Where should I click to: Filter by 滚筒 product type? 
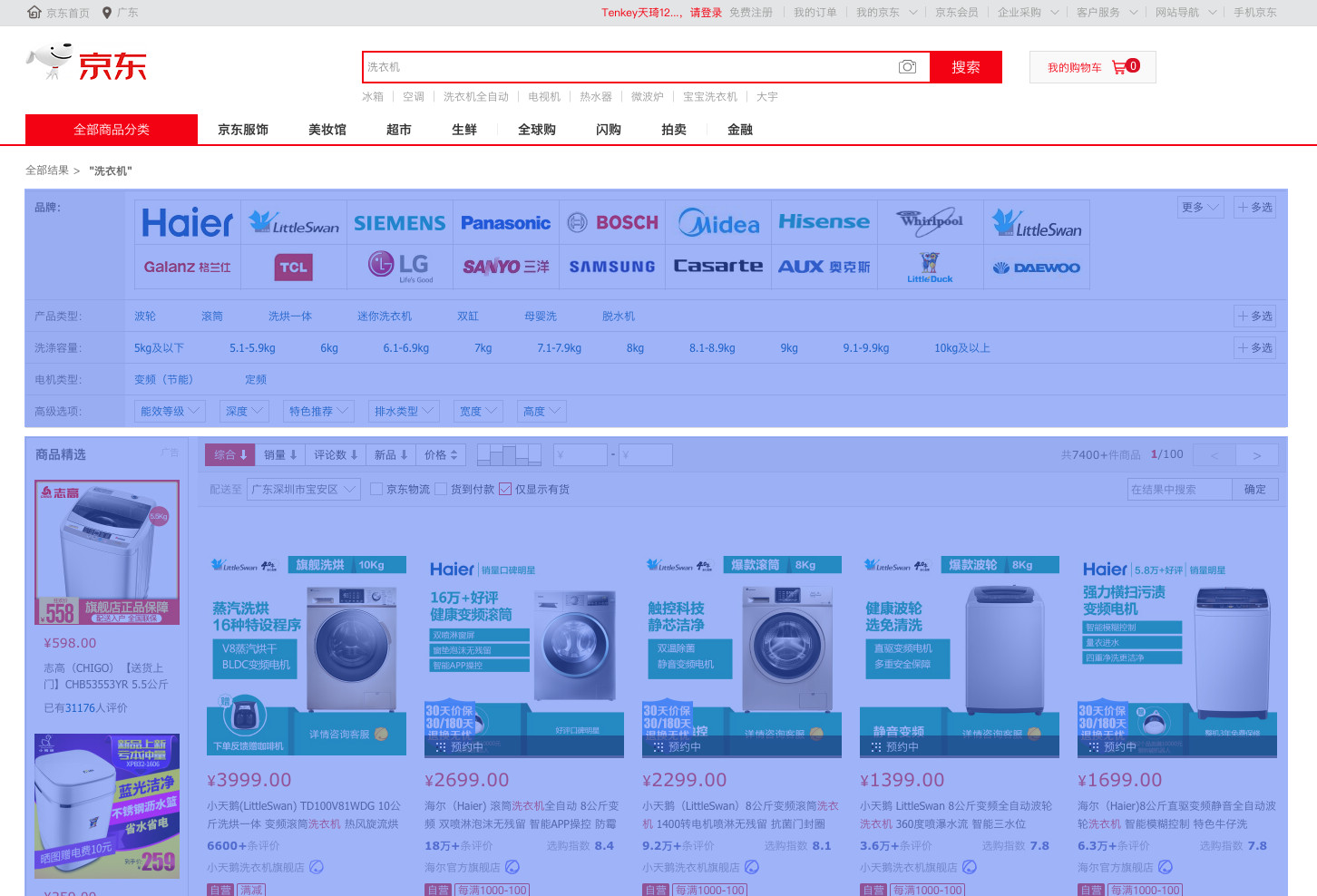point(212,316)
